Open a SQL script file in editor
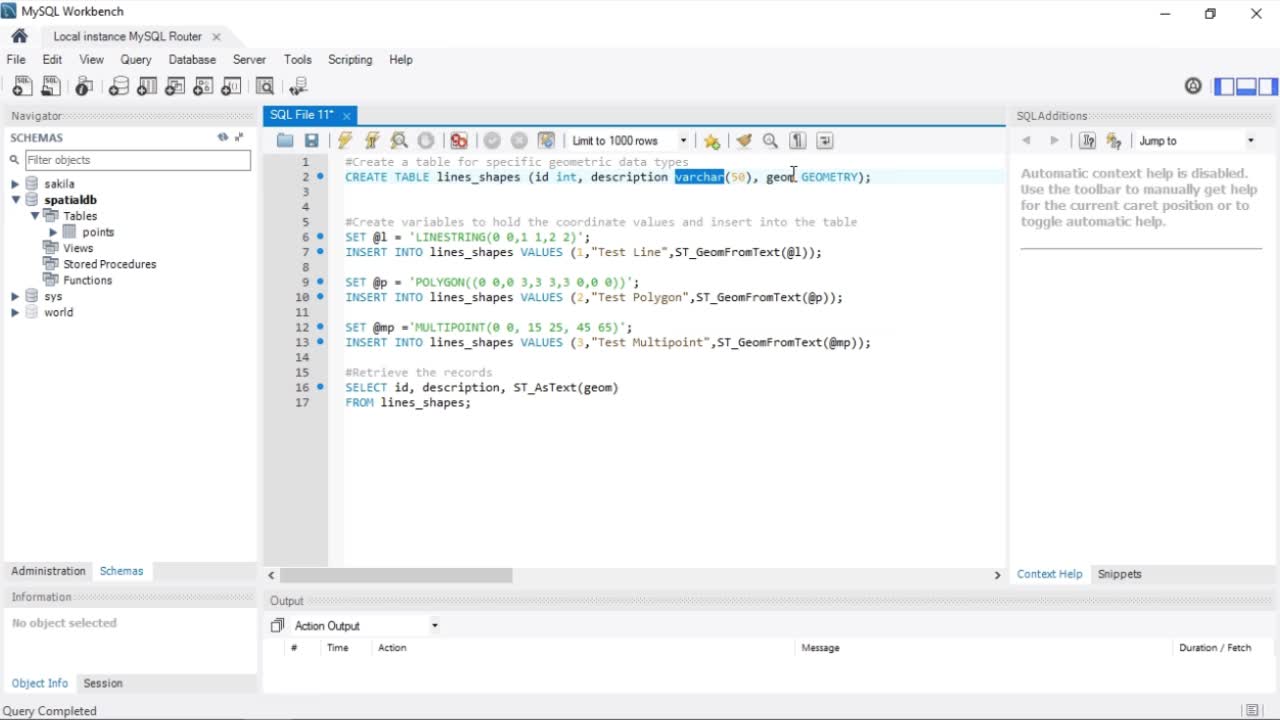1280x720 pixels. [285, 141]
